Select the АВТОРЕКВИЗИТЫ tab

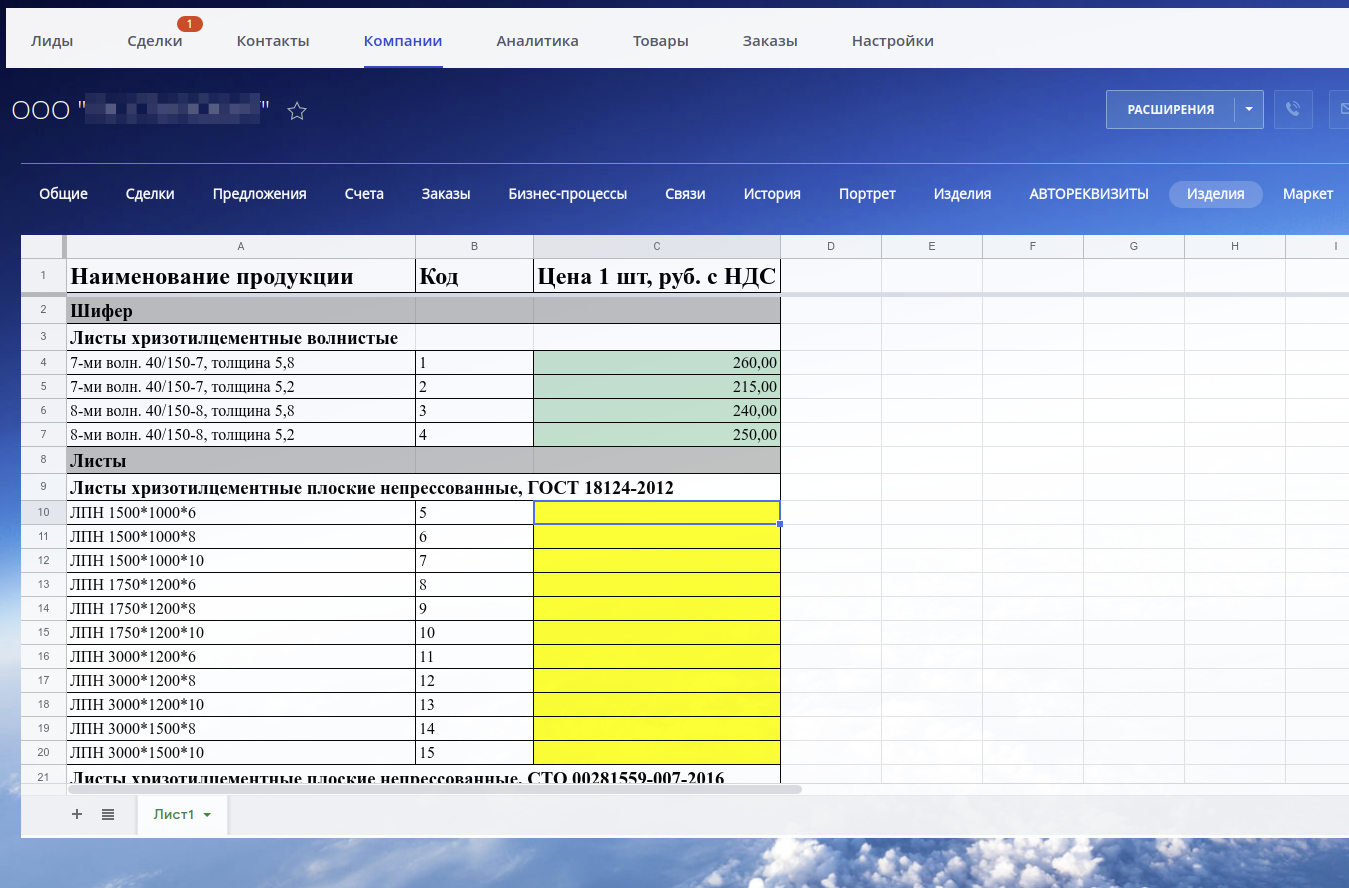click(1088, 194)
